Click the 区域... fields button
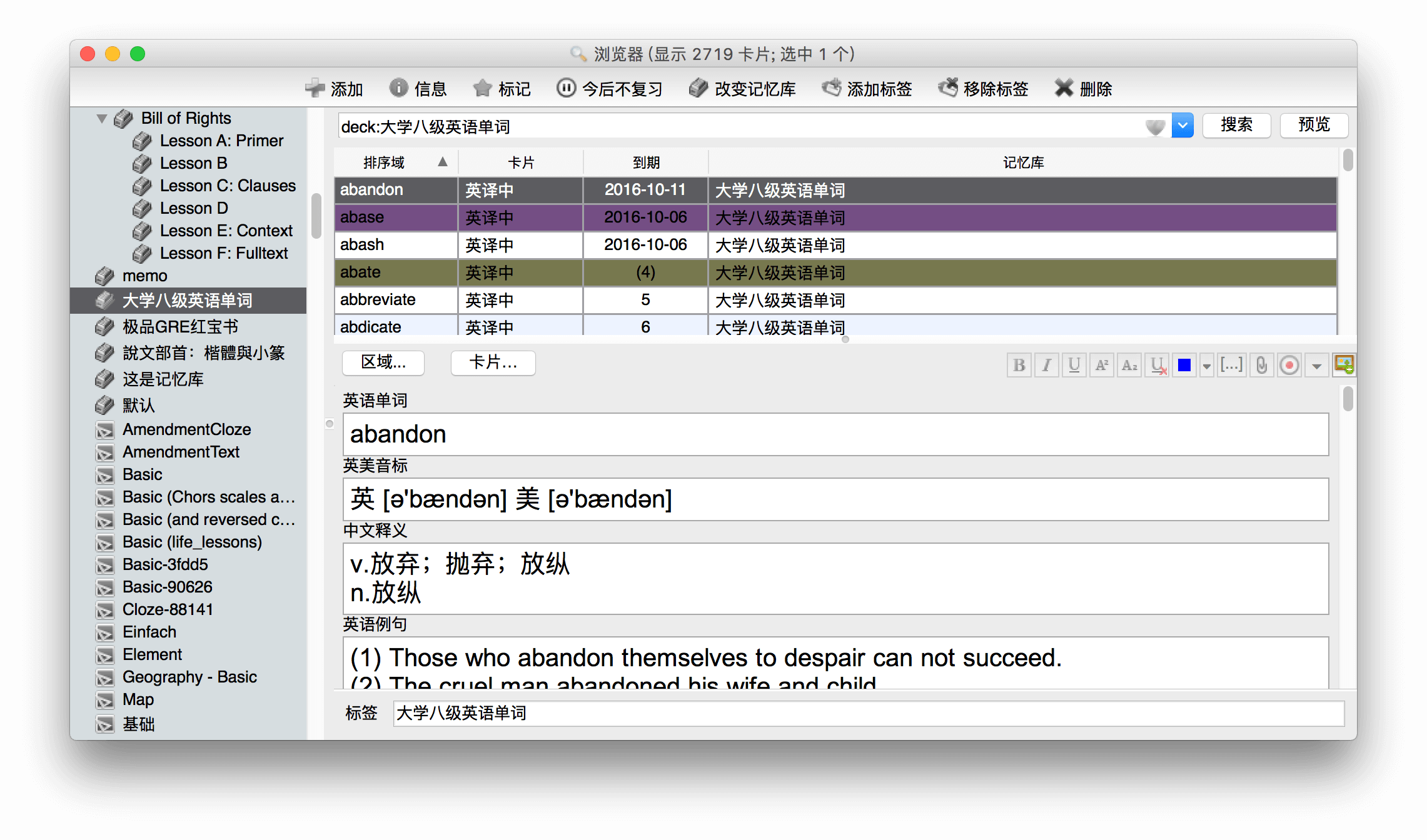This screenshot has height=840, width=1427. click(383, 362)
